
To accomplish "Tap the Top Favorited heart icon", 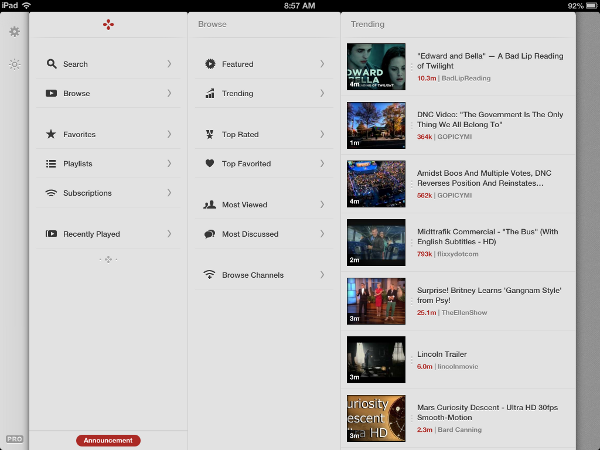I will point(210,163).
